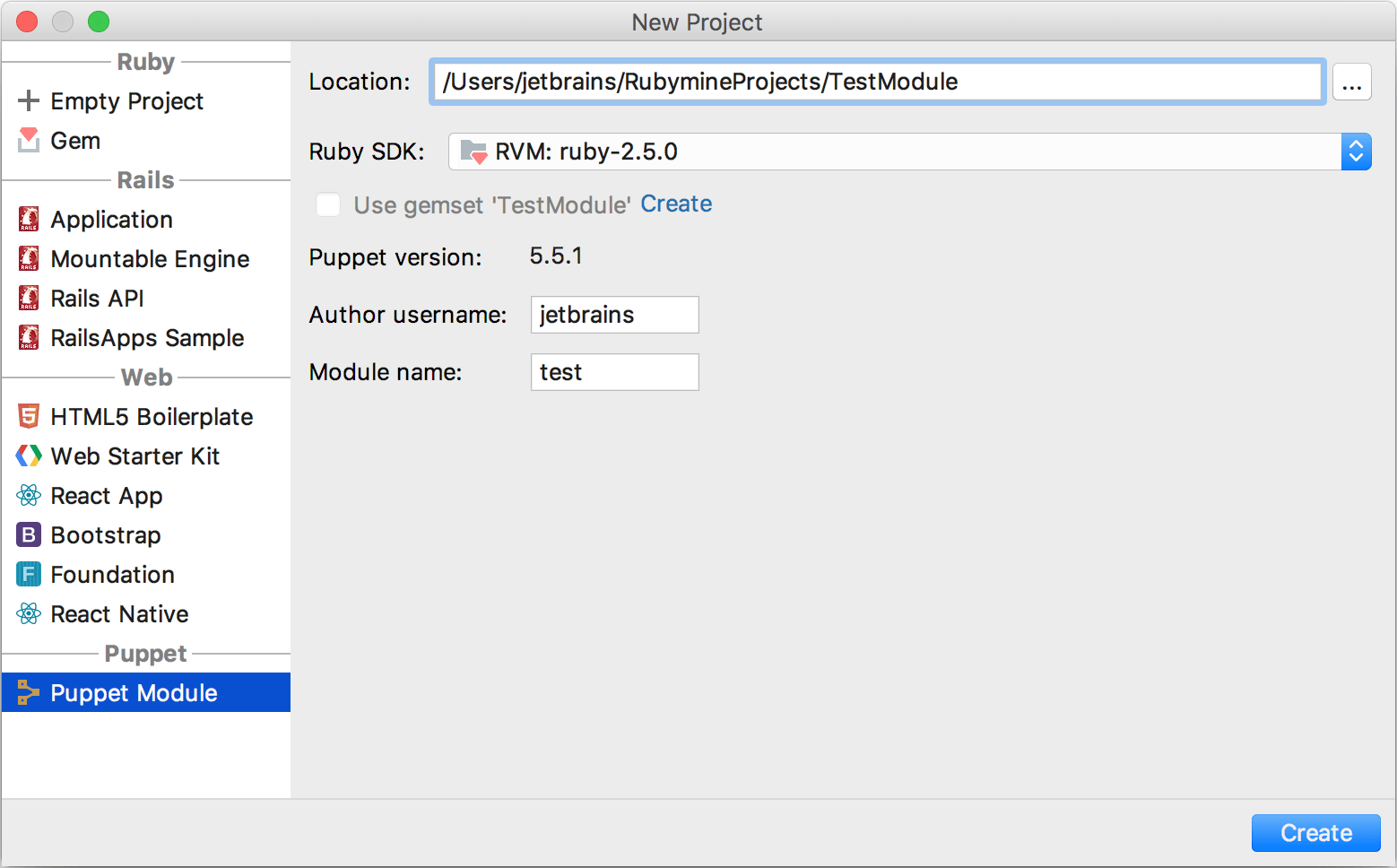1397x868 pixels.
Task: Click the Rails Application icon
Action: point(27,219)
